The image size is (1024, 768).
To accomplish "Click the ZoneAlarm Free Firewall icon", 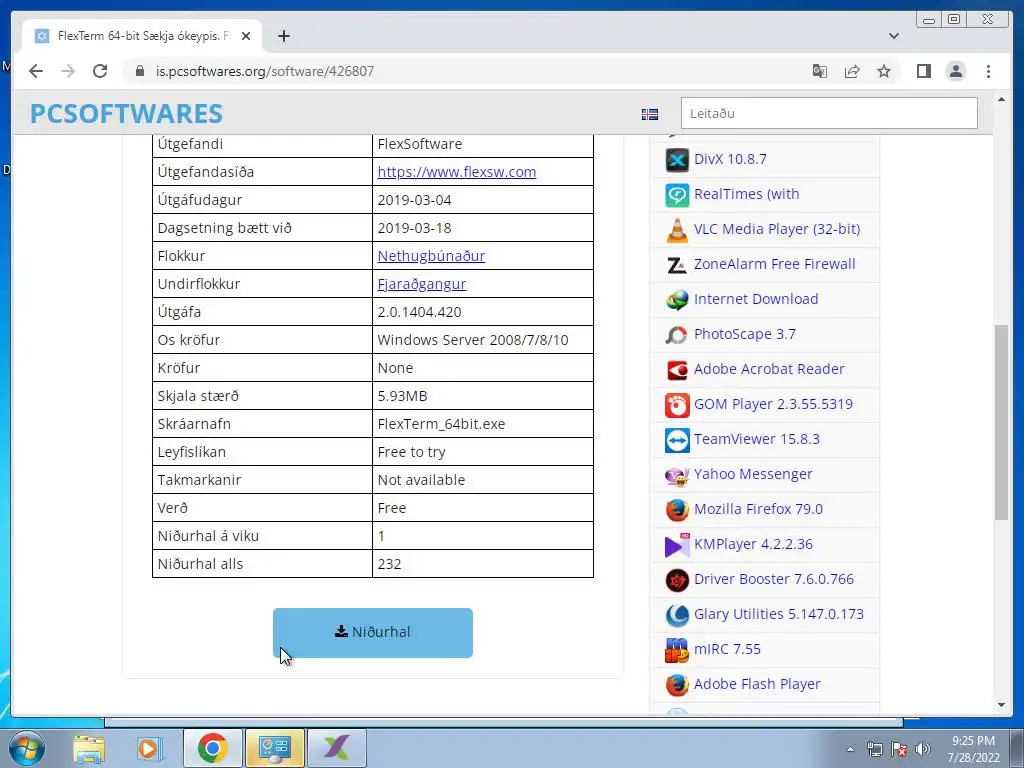I will pos(677,264).
